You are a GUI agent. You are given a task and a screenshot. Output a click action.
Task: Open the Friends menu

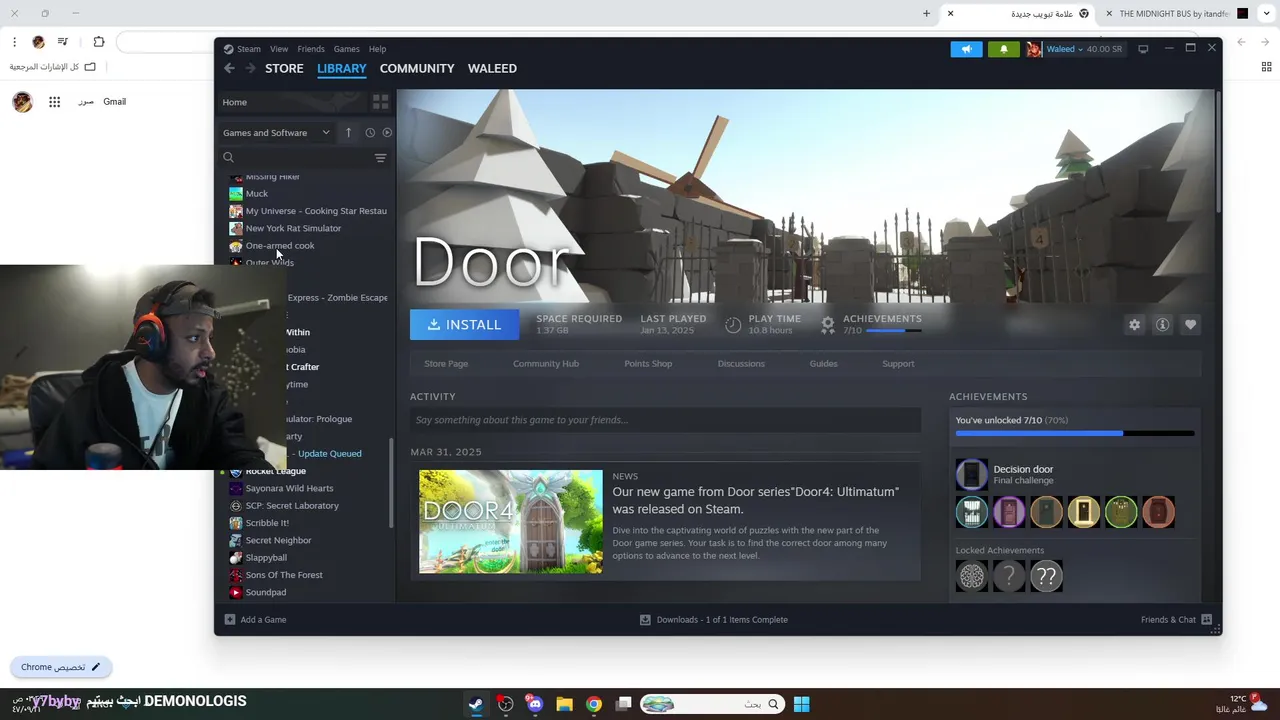point(311,49)
